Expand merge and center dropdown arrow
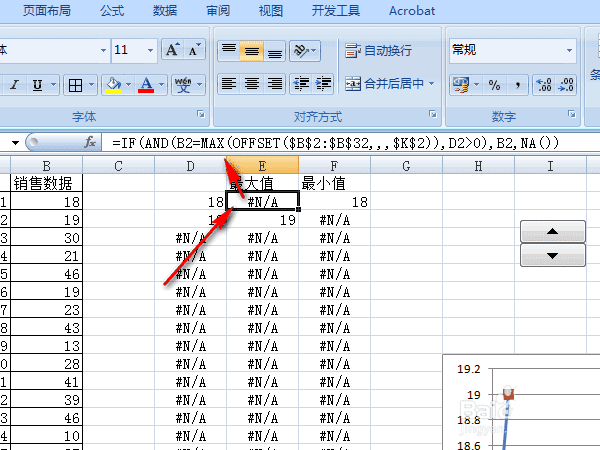Screen dimensions: 600x450 [432, 83]
